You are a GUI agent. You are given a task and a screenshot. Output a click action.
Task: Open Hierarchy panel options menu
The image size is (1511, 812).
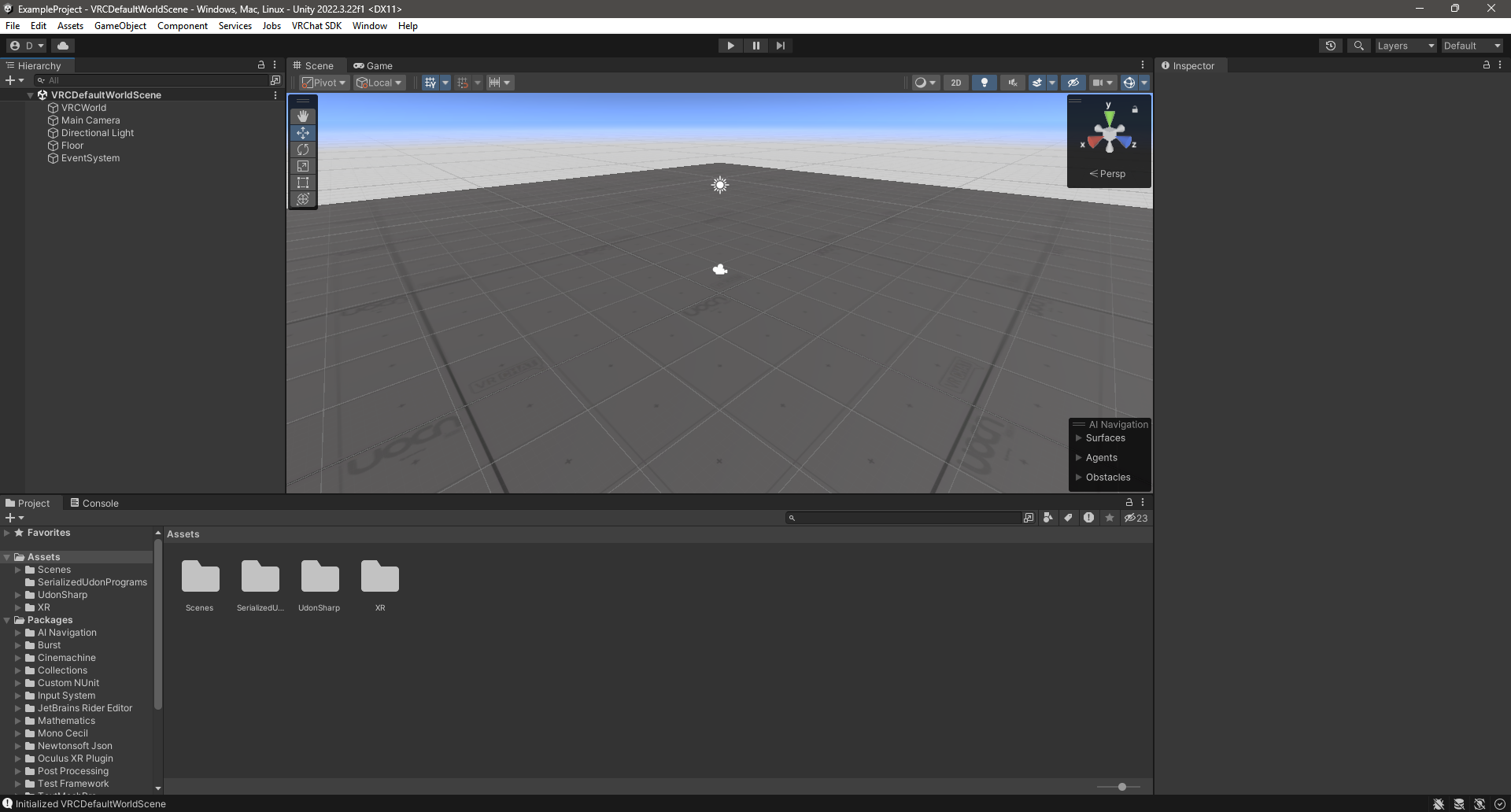pos(275,65)
